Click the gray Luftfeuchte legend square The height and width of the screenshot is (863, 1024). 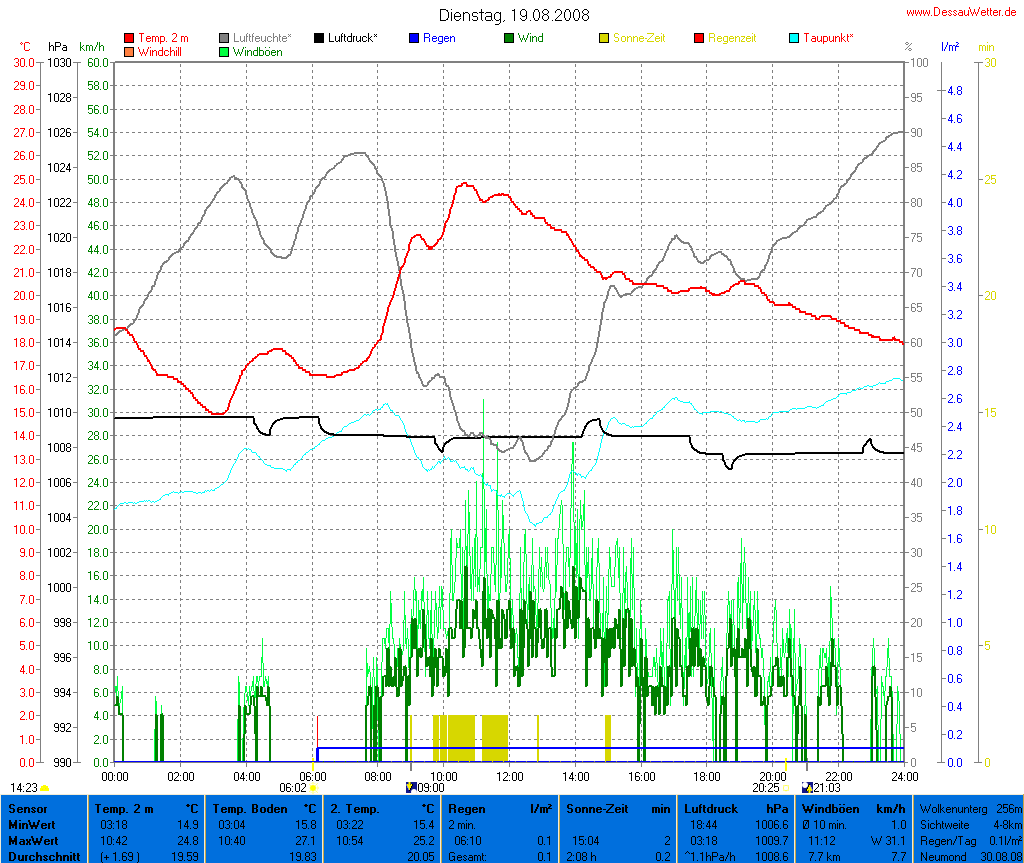pos(224,38)
